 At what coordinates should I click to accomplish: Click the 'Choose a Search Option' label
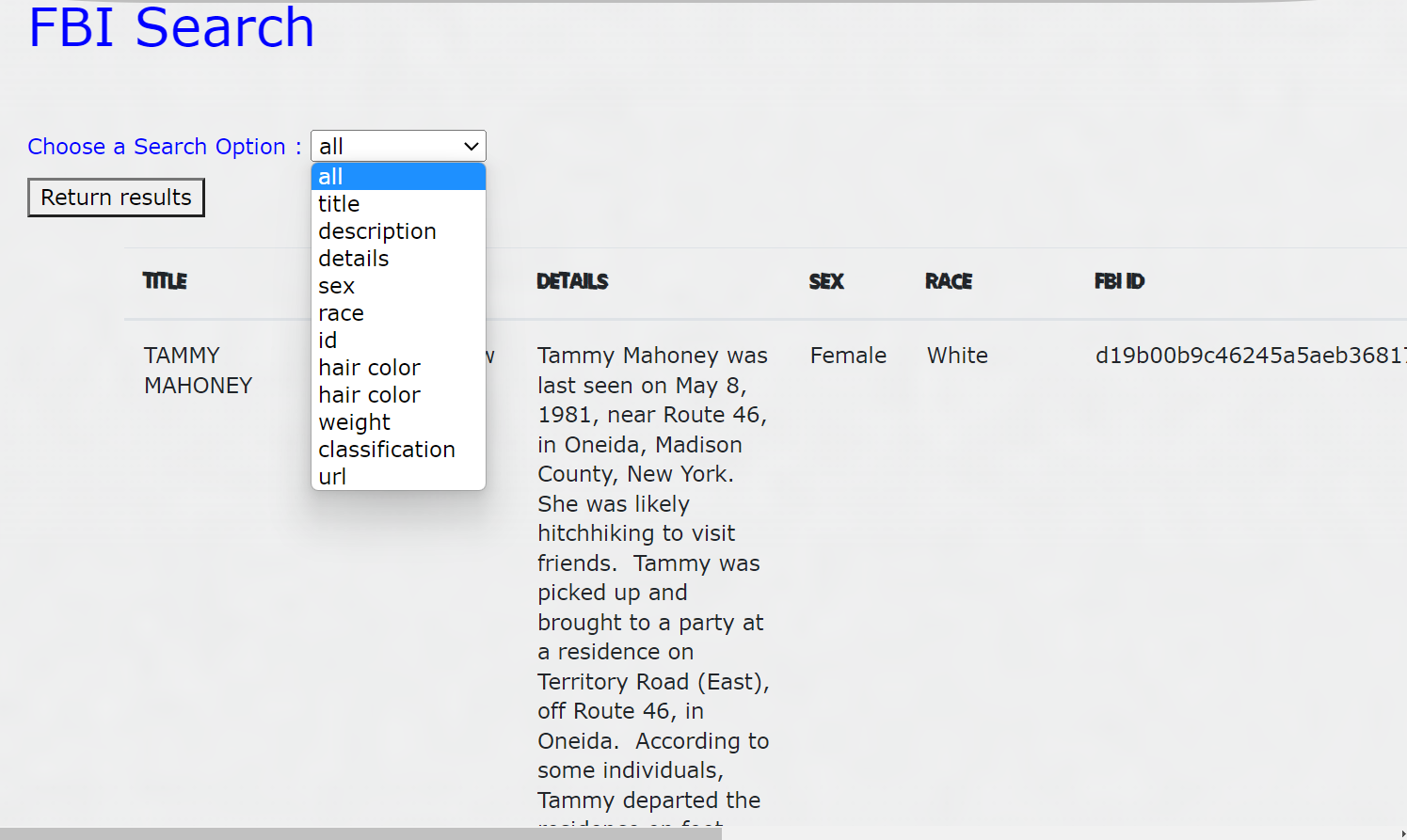point(165,147)
